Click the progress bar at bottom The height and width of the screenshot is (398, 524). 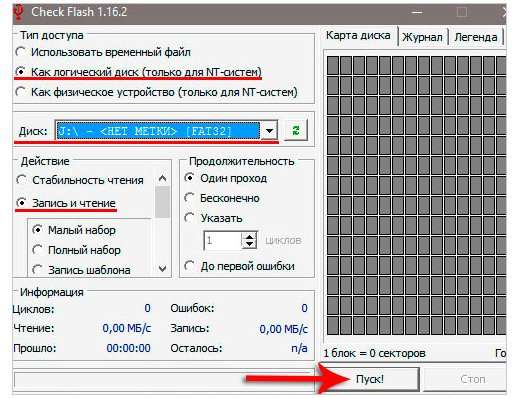coord(163,380)
